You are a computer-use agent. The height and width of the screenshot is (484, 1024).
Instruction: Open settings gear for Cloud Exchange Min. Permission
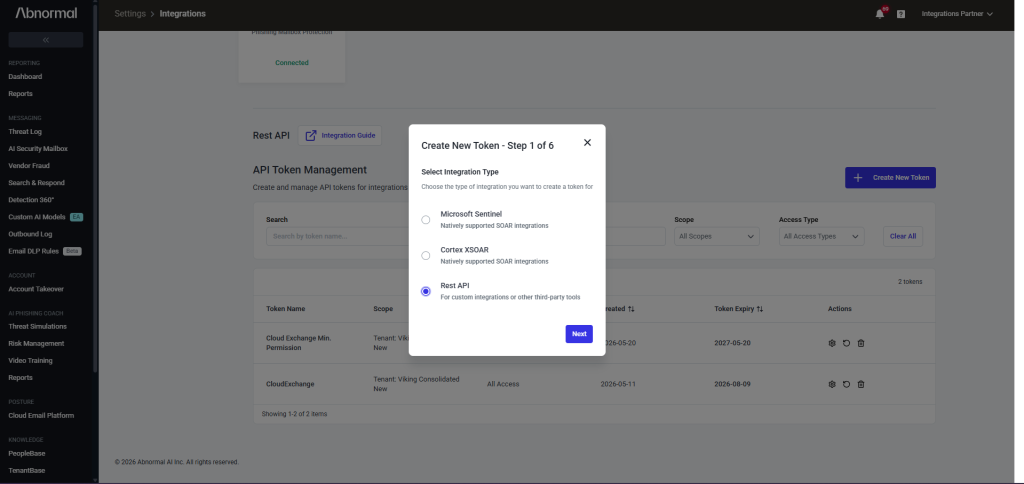point(832,343)
